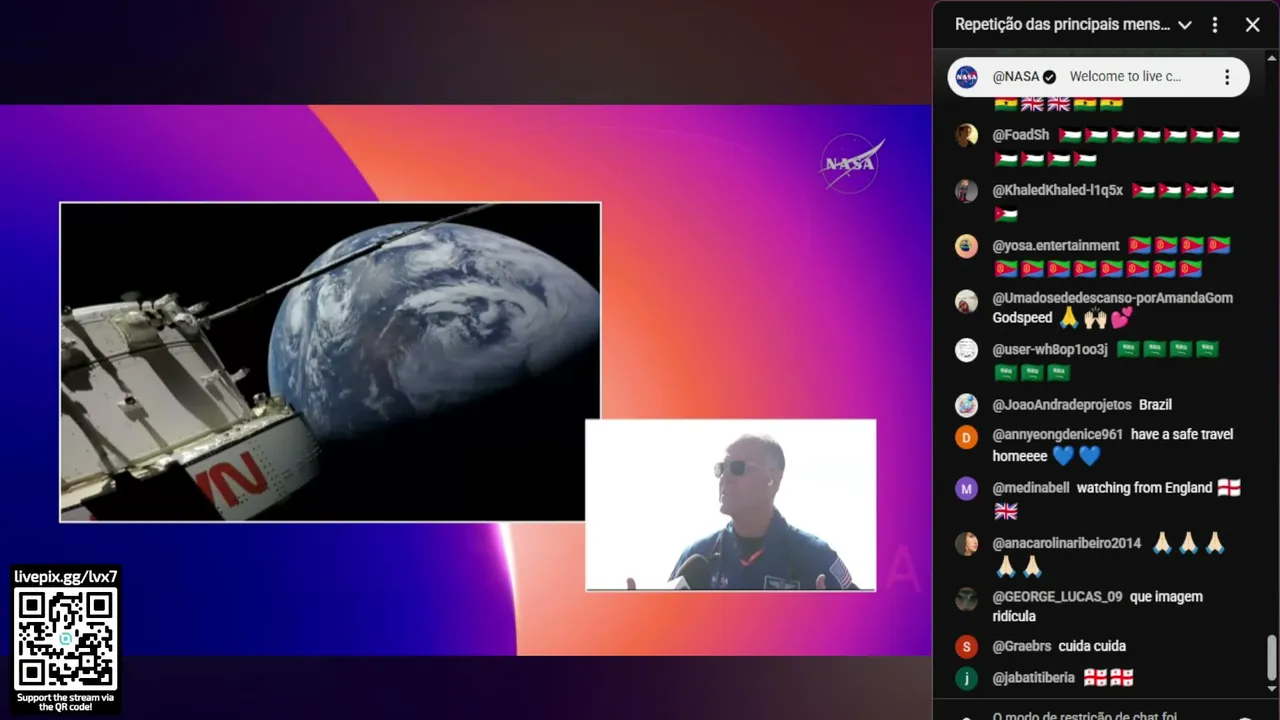Open the @Umadosededescanso-porAmandaGom username

point(1113,298)
